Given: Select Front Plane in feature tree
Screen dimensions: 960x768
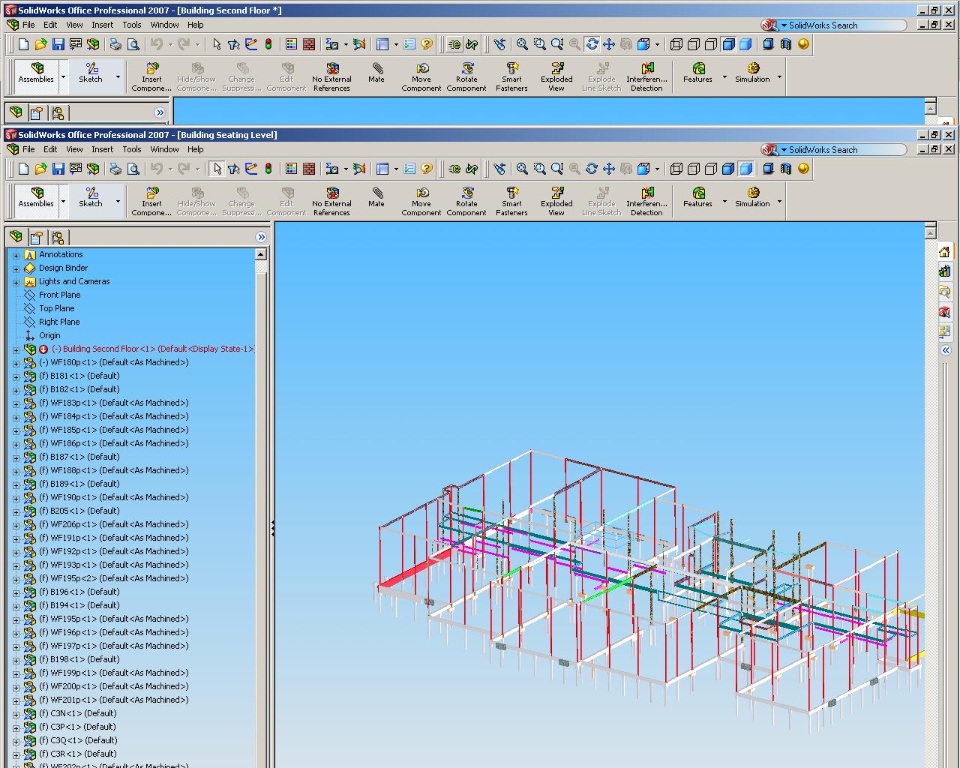Looking at the screenshot, I should tap(59, 295).
